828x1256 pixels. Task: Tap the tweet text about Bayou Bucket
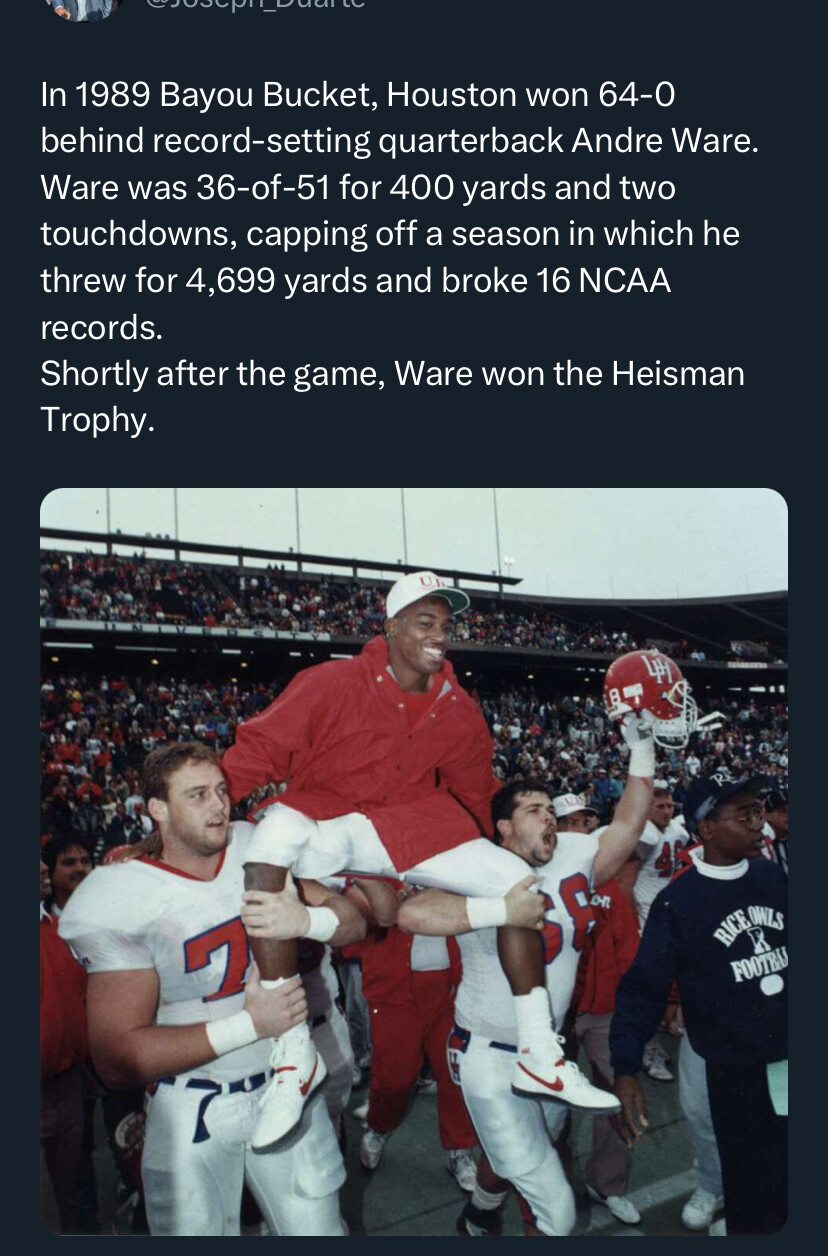(400, 257)
